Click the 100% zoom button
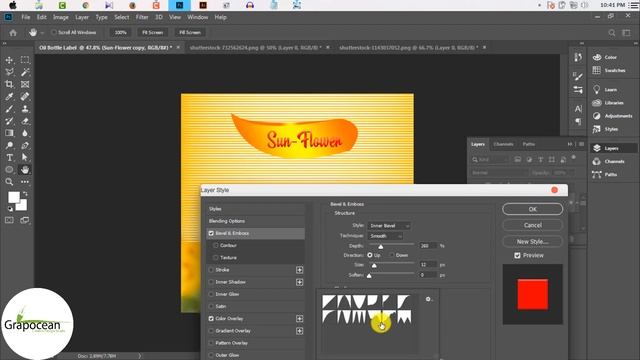Image resolution: width=640 pixels, height=360 pixels. (120, 32)
